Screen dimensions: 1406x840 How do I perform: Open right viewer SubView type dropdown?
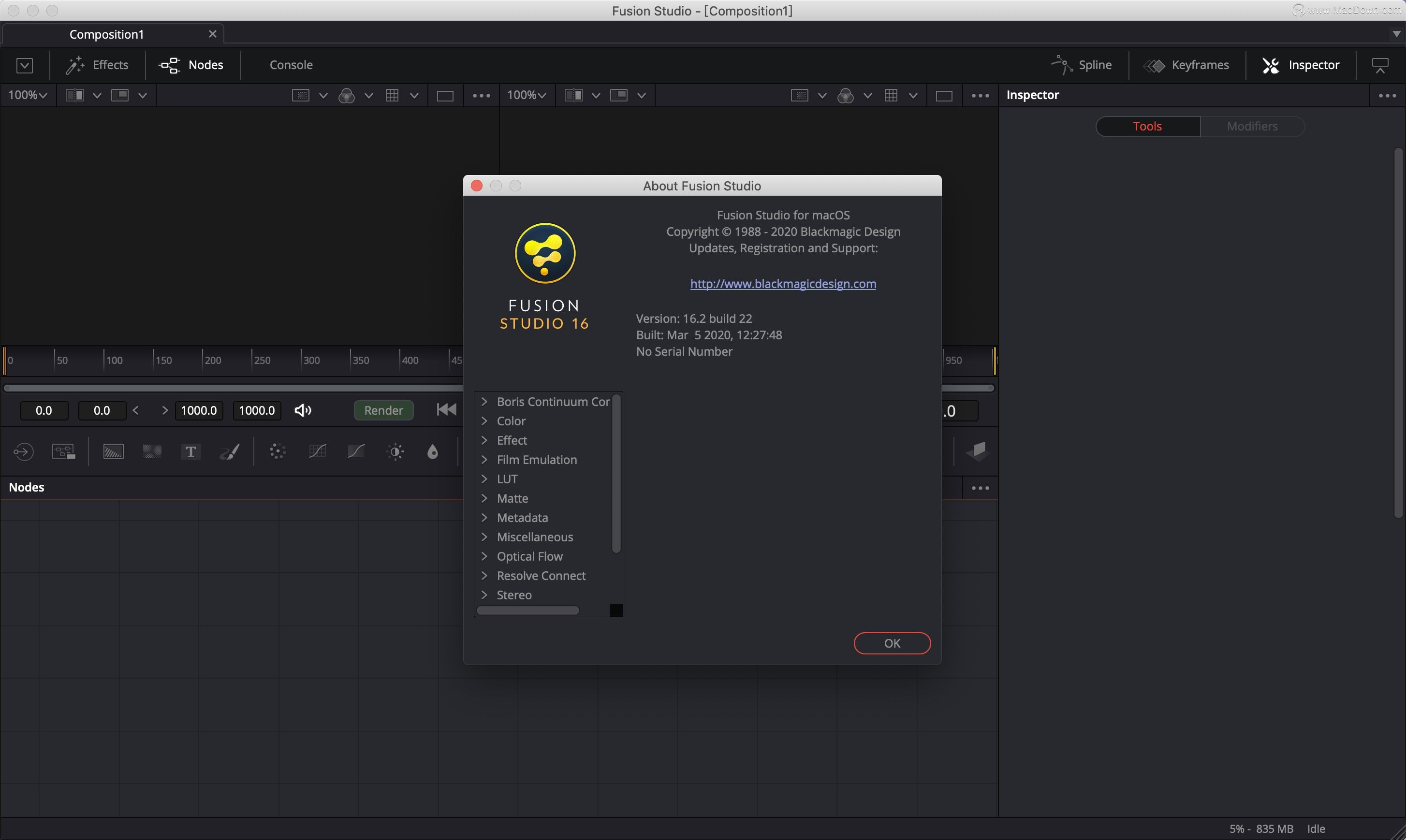pos(642,96)
